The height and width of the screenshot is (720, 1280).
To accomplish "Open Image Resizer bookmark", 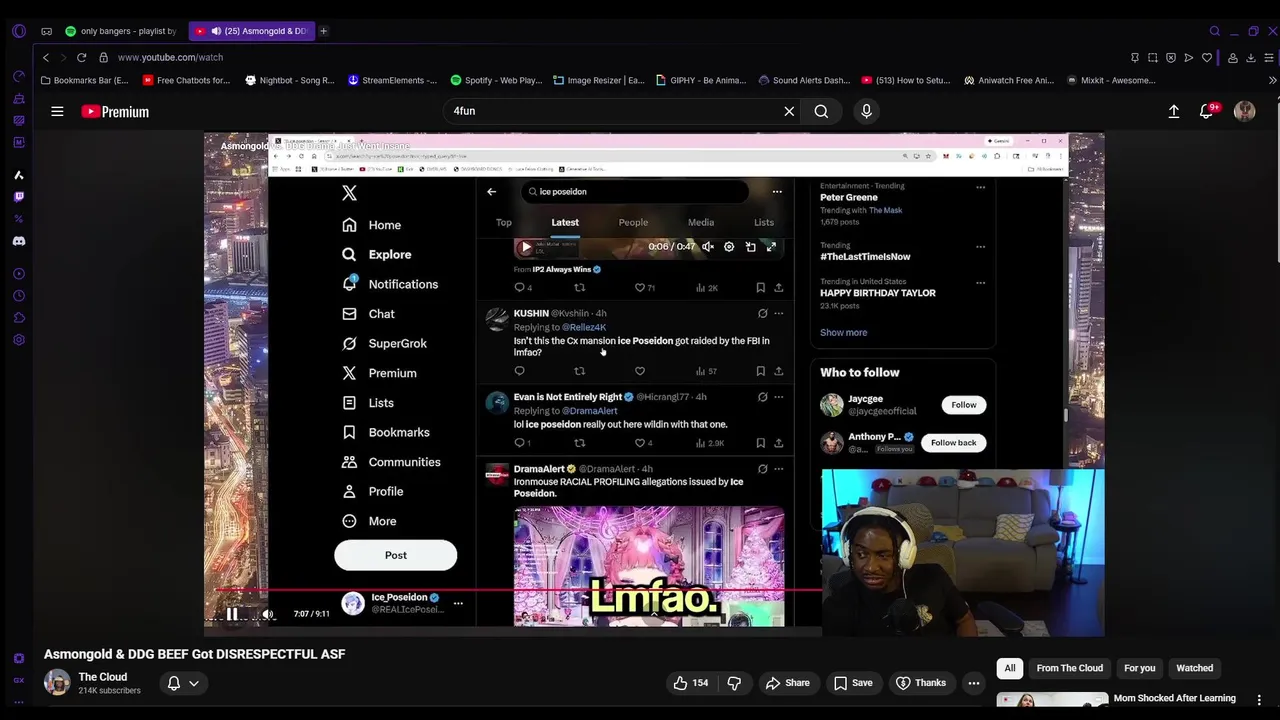I will 599,80.
